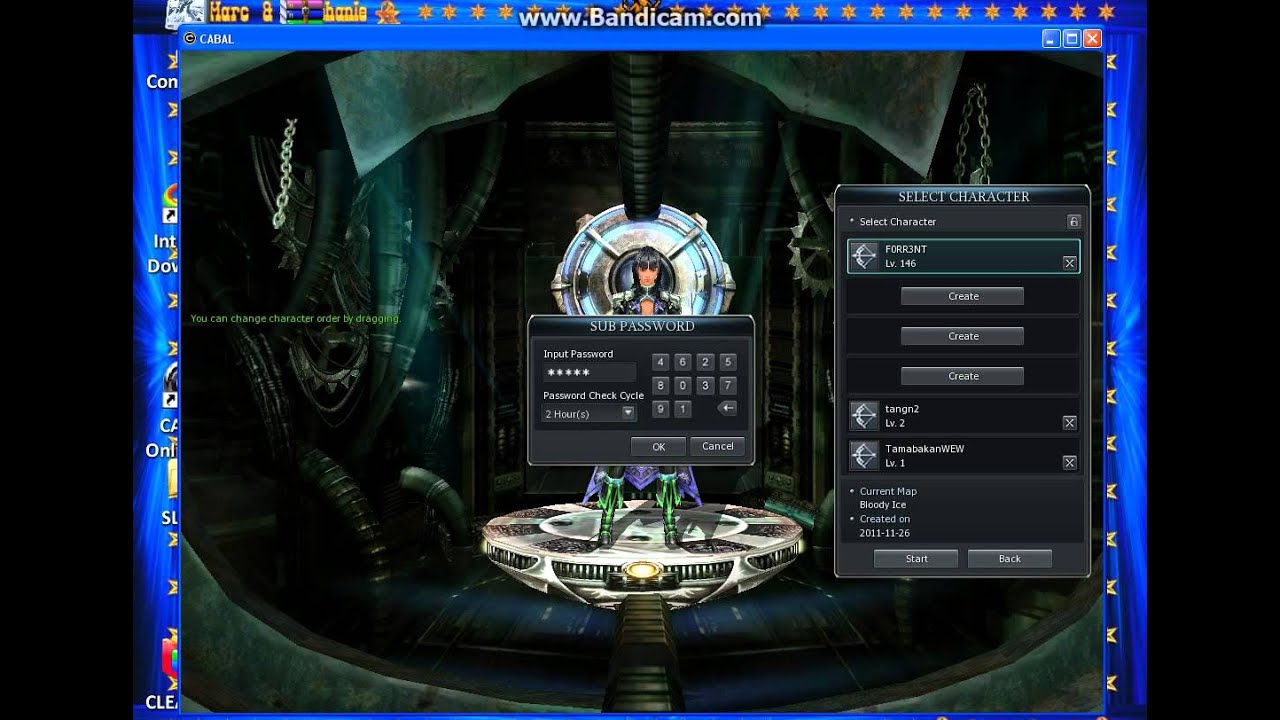Click the 'Bloody Ice' map text
The image size is (1280, 720).
(x=883, y=505)
